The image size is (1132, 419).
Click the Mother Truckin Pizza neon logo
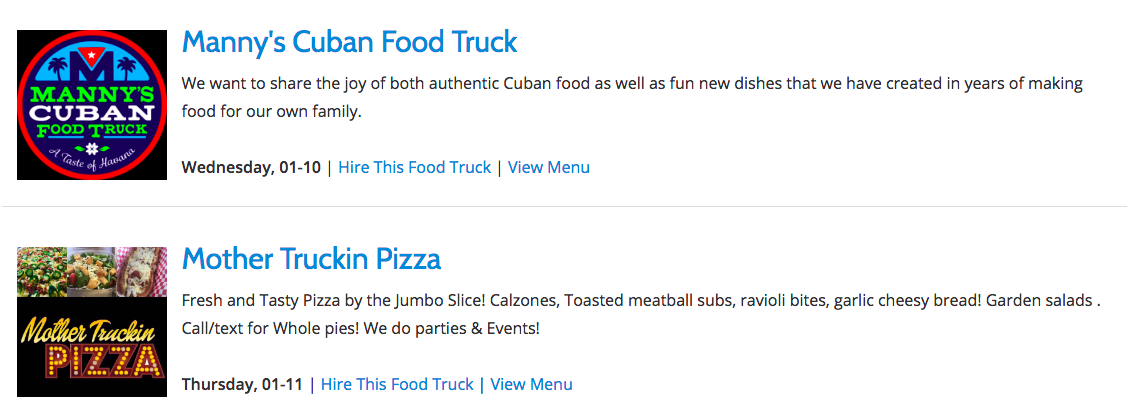92,321
